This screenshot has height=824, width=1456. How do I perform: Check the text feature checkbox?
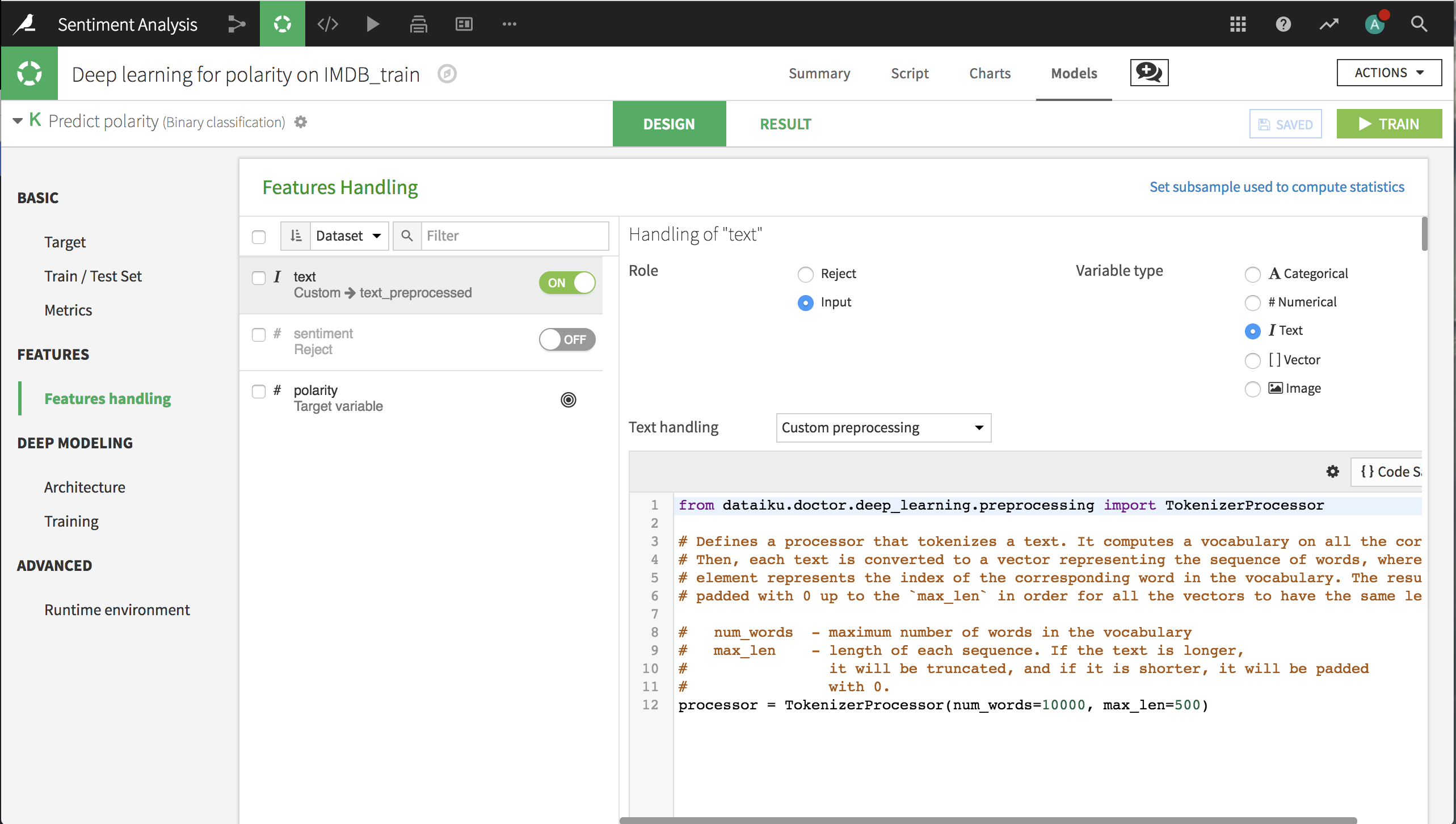[259, 278]
